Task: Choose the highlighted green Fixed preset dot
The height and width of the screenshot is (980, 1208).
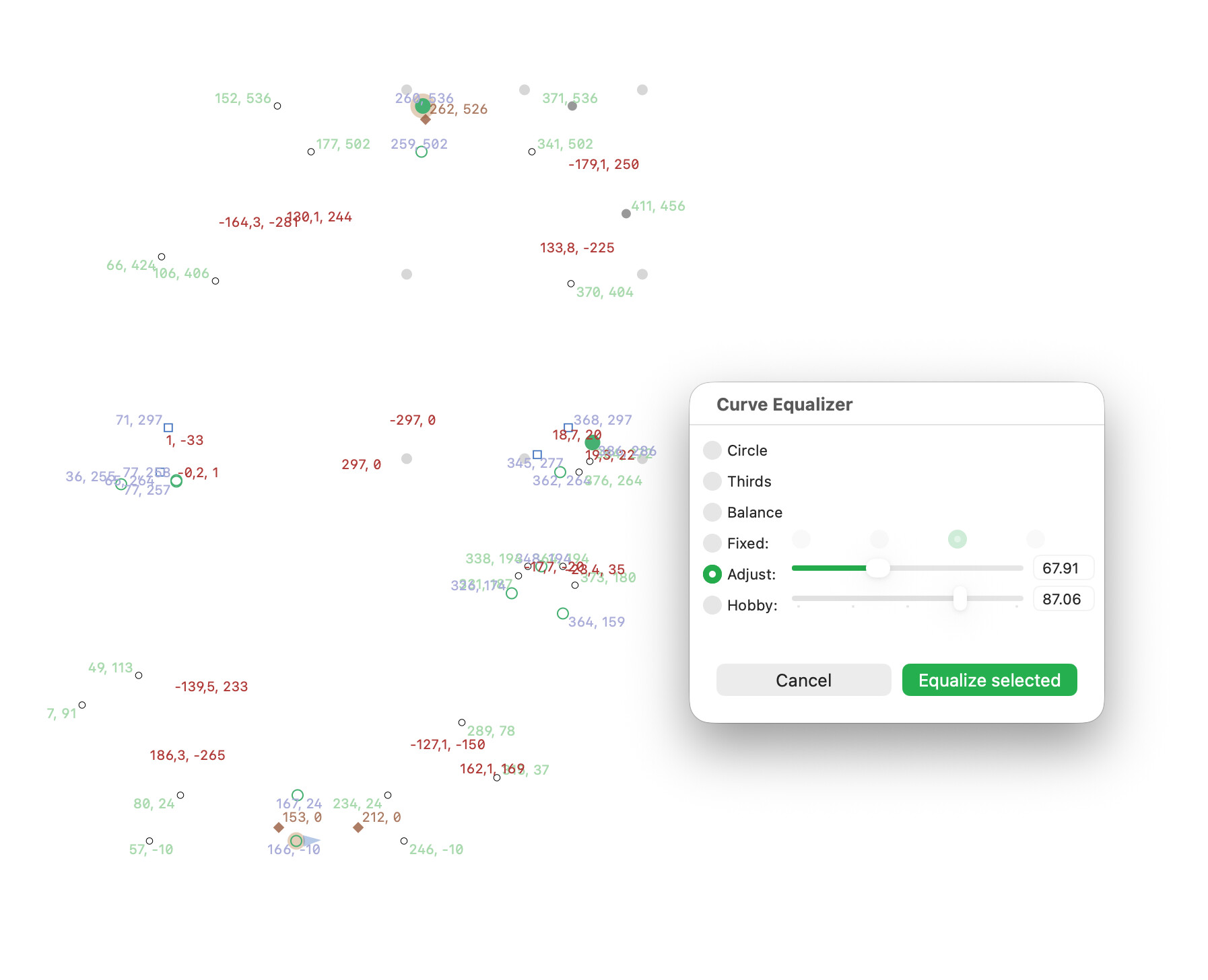Action: point(957,539)
